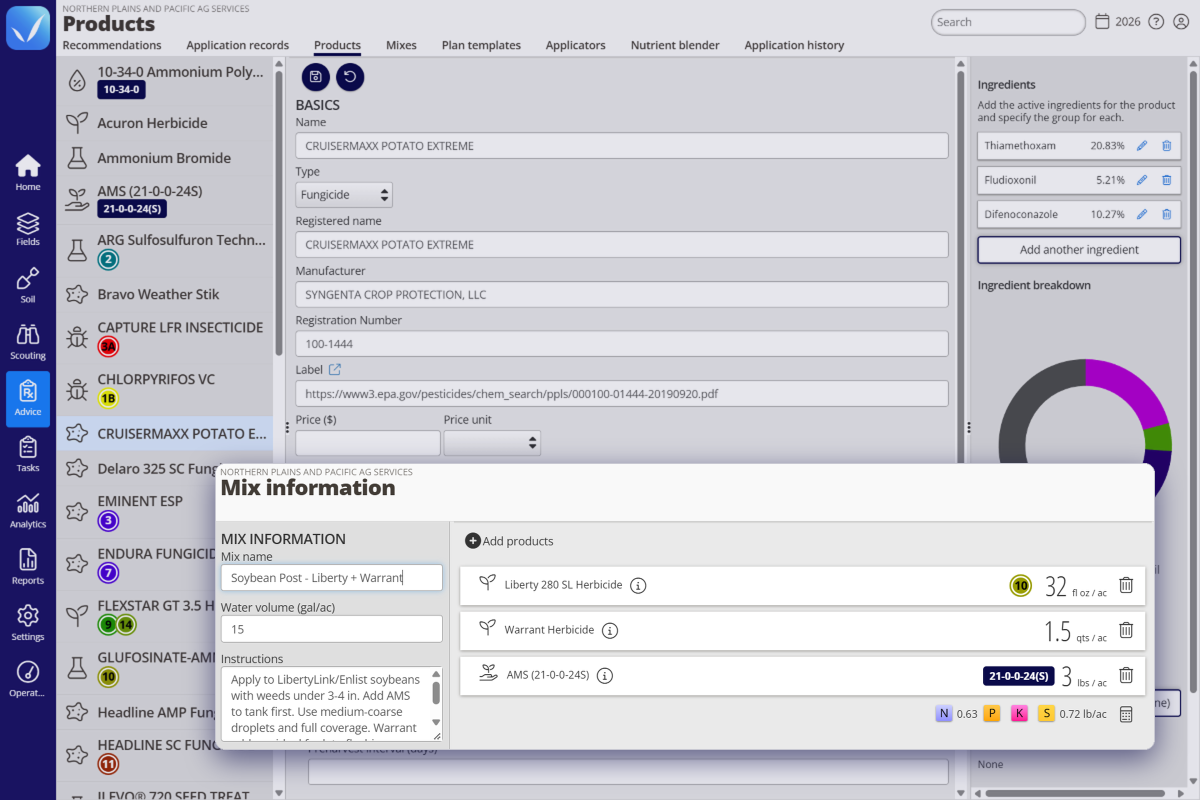Save the product with the disk icon
Image resolution: width=1200 pixels, height=800 pixels.
point(315,76)
